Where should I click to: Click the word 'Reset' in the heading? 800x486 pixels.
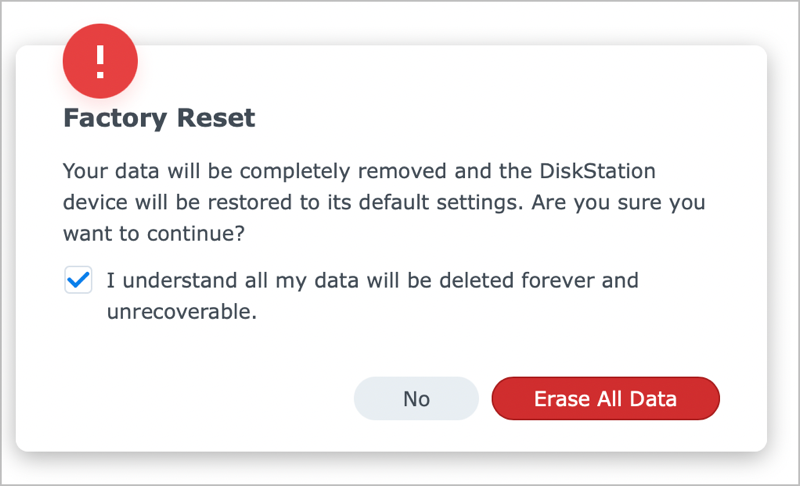(220, 119)
